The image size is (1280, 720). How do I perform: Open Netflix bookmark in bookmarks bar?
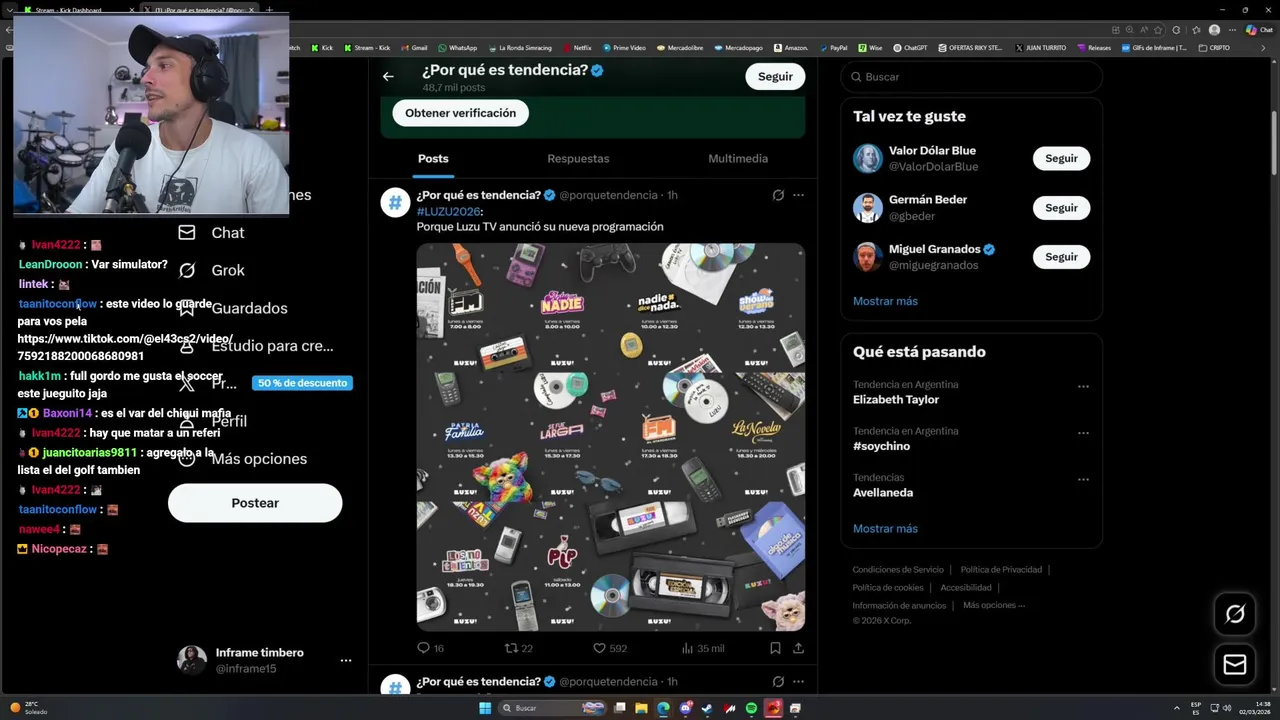point(578,48)
